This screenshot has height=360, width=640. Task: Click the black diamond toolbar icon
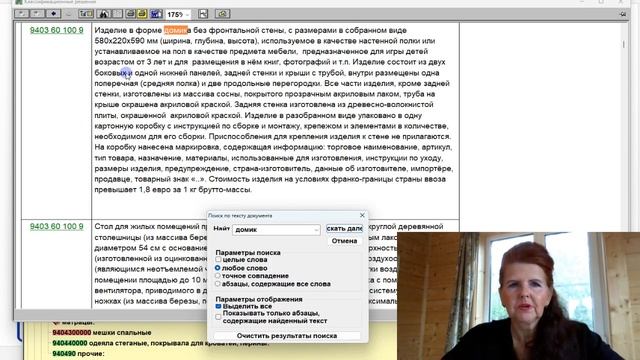click(x=53, y=14)
